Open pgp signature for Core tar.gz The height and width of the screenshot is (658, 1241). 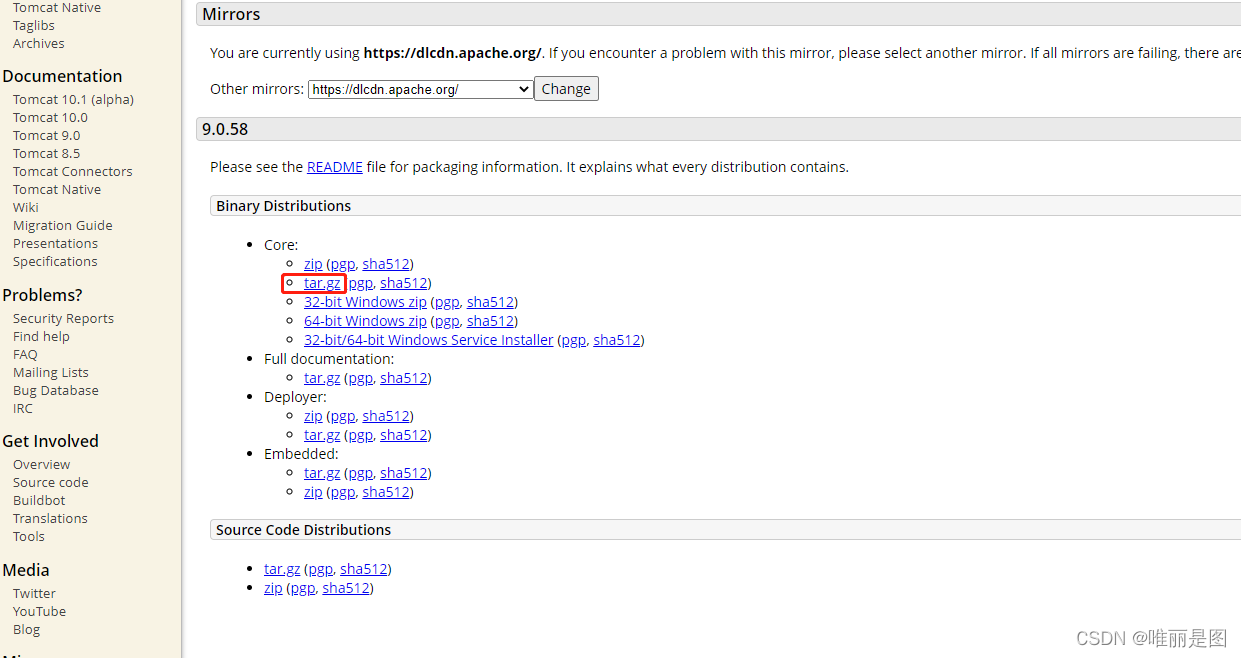pyautogui.click(x=360, y=283)
